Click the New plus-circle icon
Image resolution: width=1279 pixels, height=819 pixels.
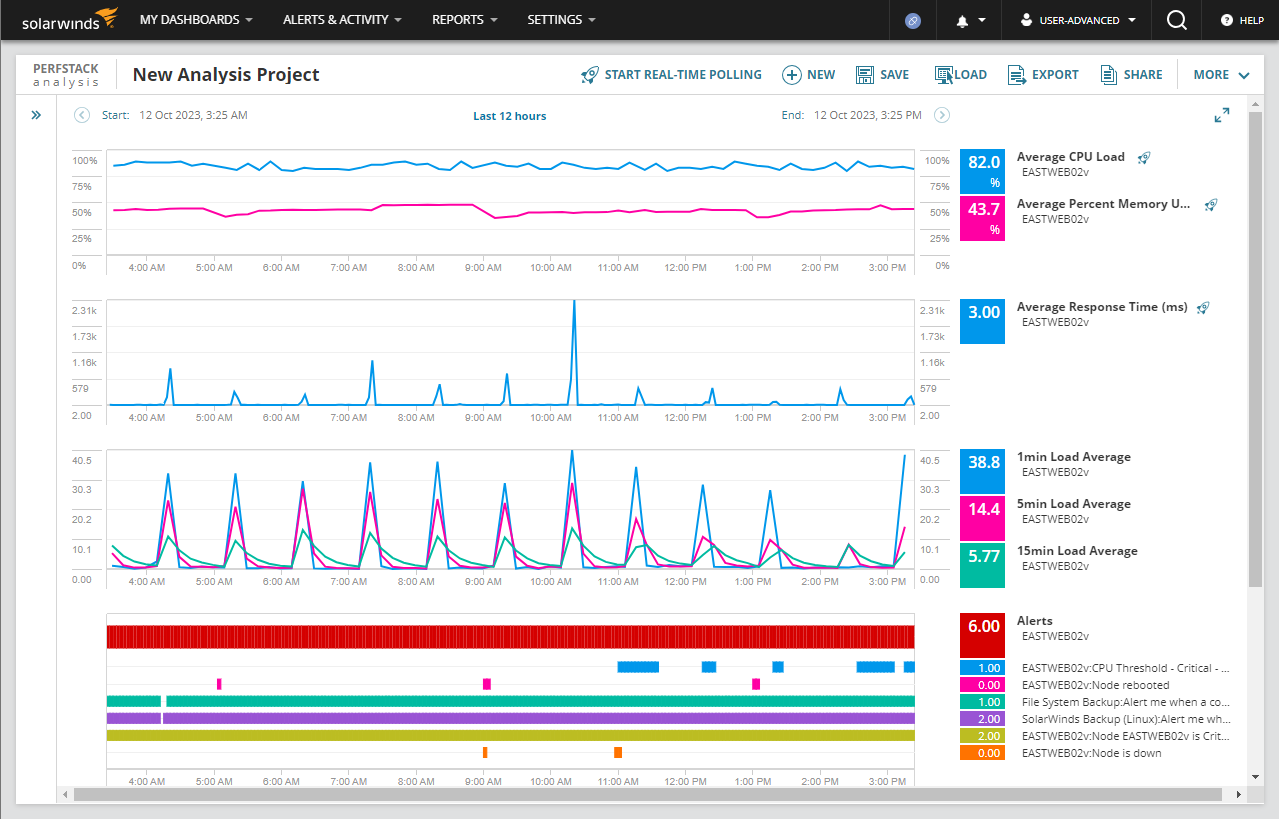coord(791,75)
